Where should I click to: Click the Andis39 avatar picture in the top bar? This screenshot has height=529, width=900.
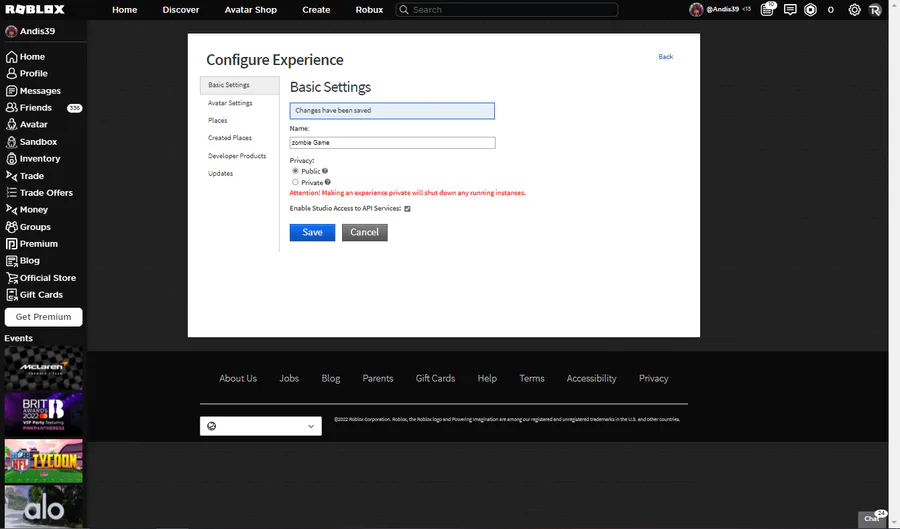point(696,10)
